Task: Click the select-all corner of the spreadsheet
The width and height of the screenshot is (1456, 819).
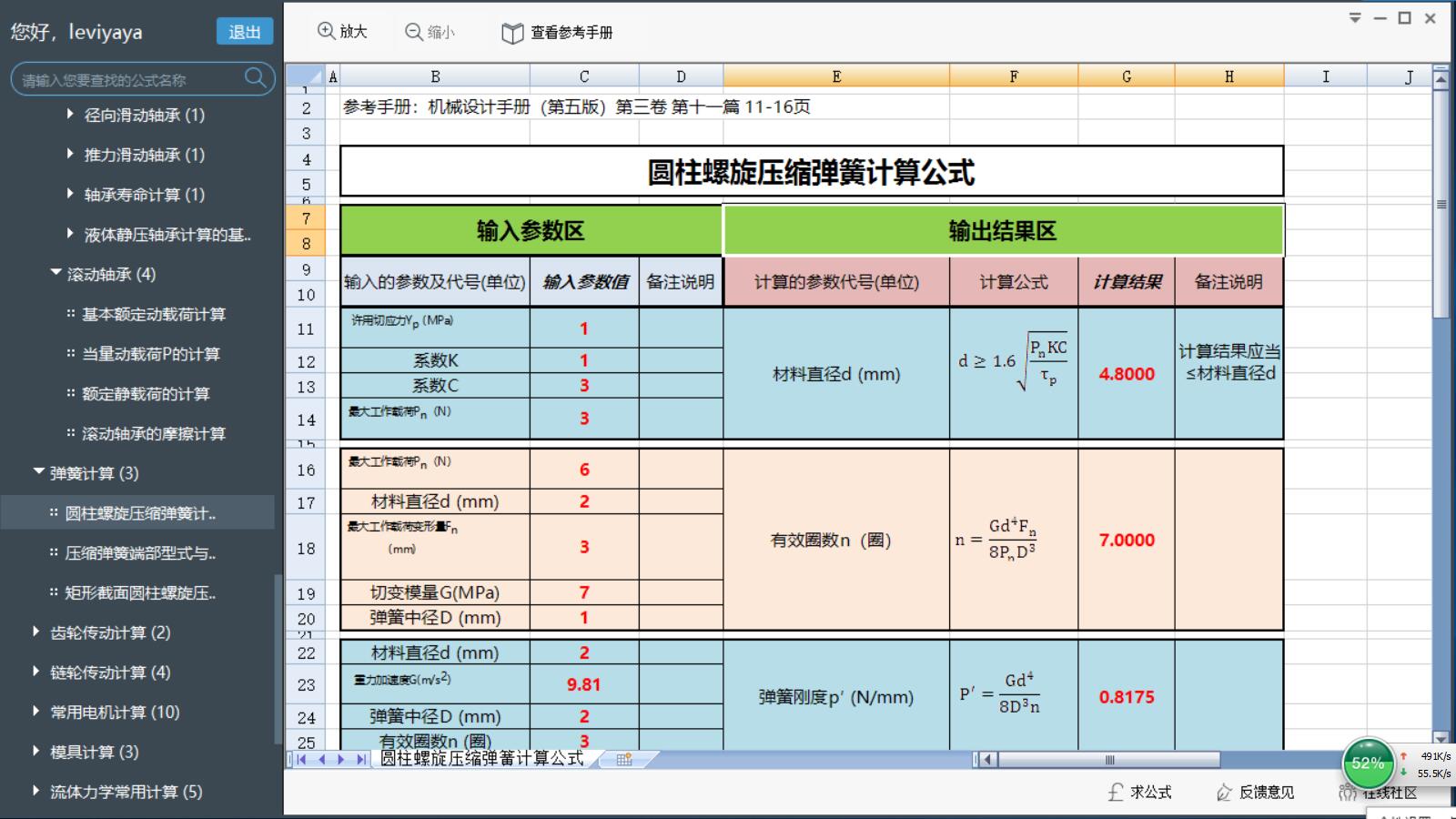Action: tap(305, 76)
